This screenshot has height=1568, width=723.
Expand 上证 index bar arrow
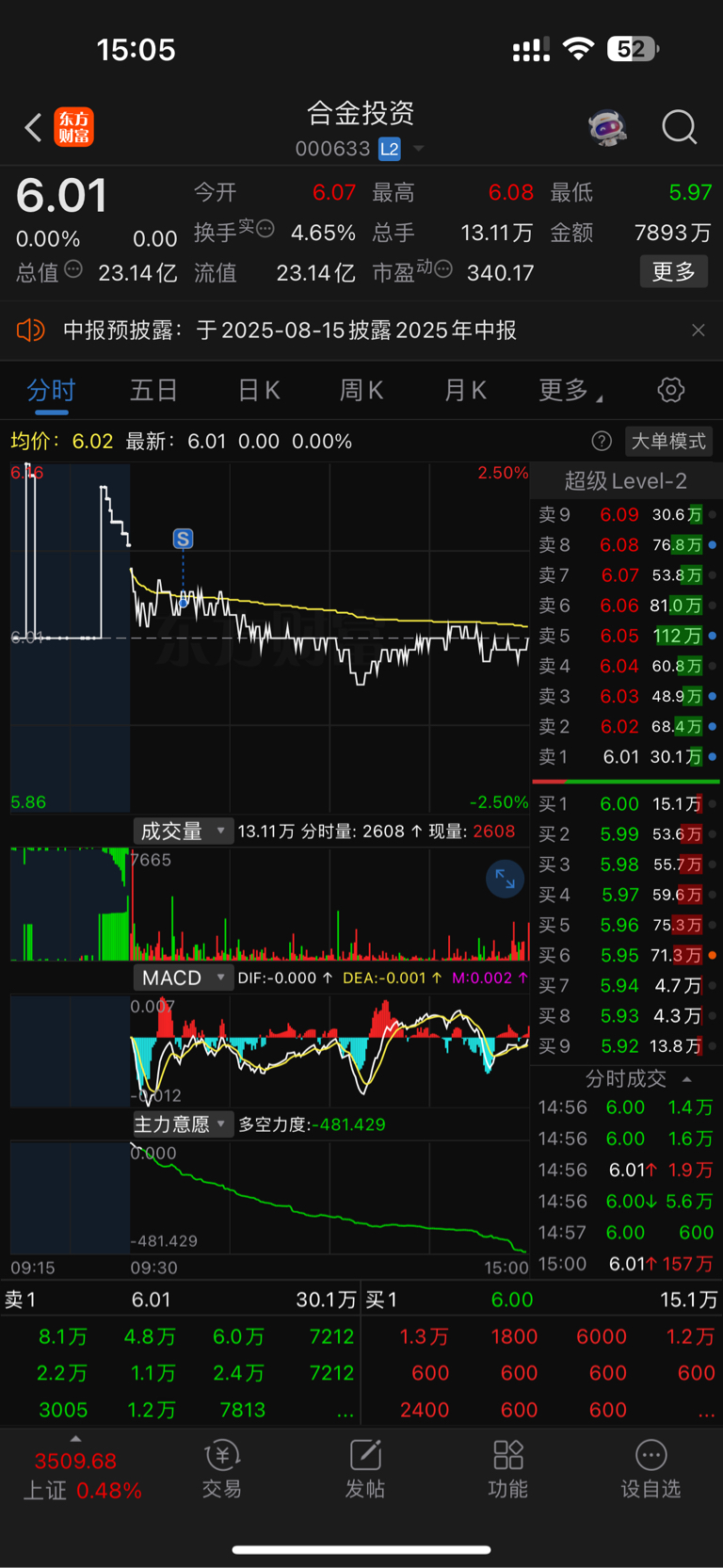click(x=75, y=1439)
